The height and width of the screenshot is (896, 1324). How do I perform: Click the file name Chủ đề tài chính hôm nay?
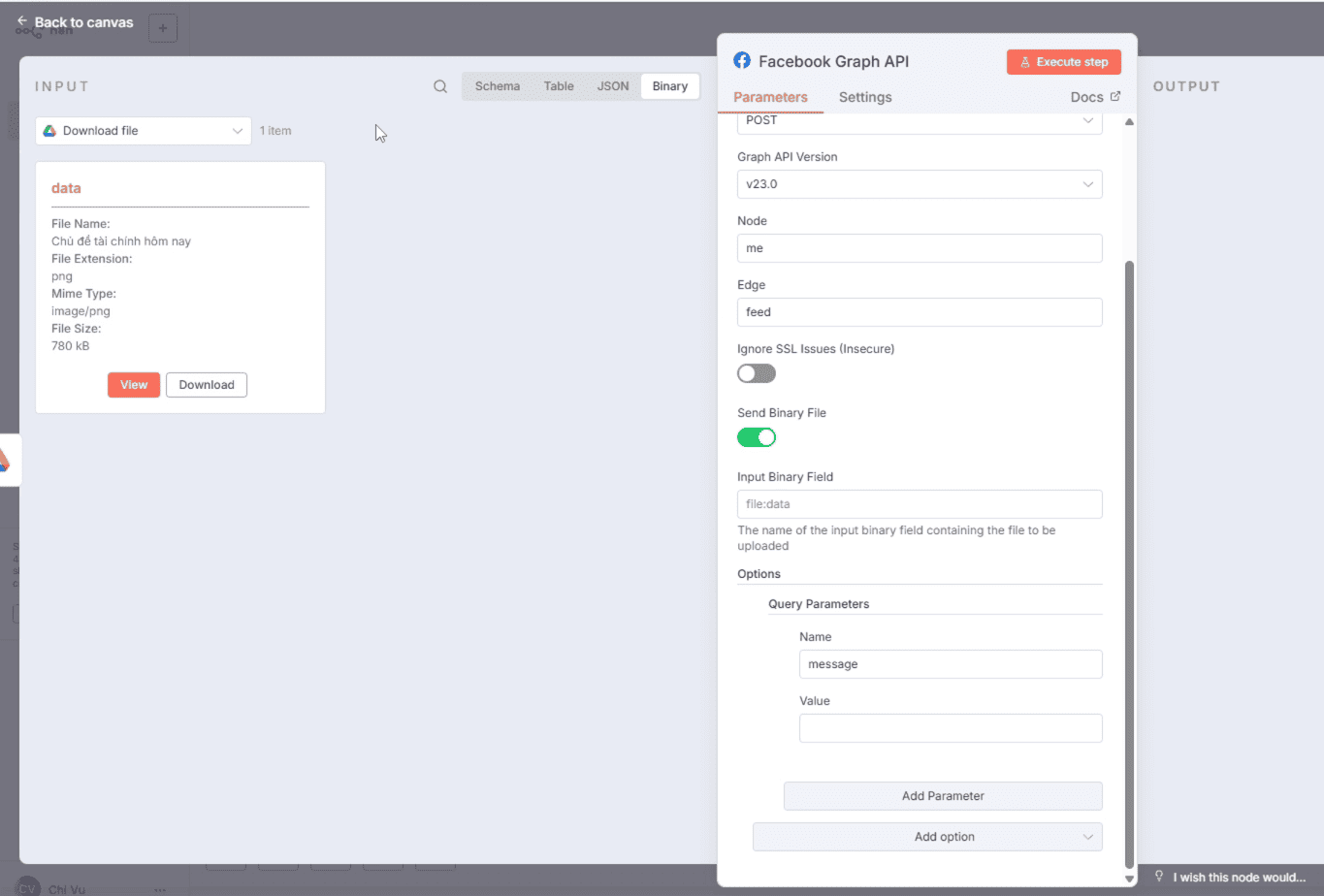coord(121,241)
